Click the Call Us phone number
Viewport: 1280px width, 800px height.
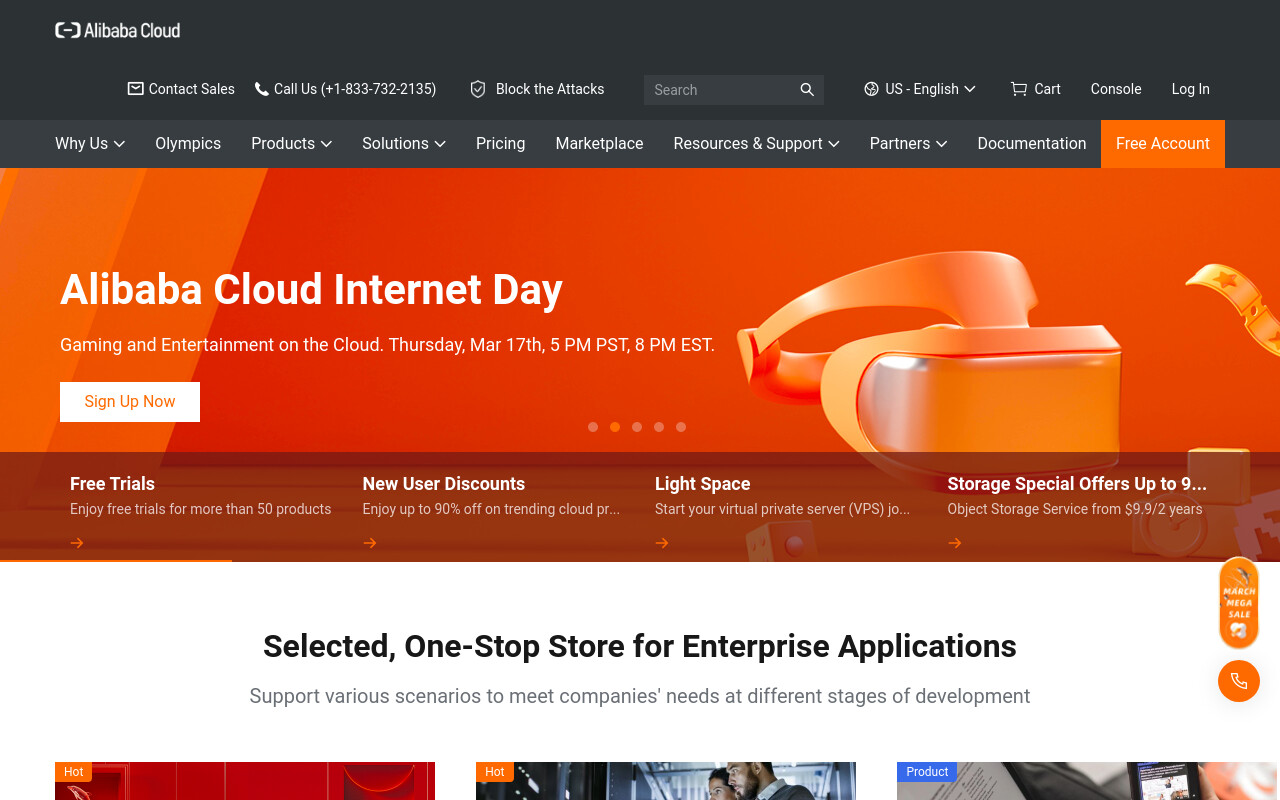coord(355,89)
